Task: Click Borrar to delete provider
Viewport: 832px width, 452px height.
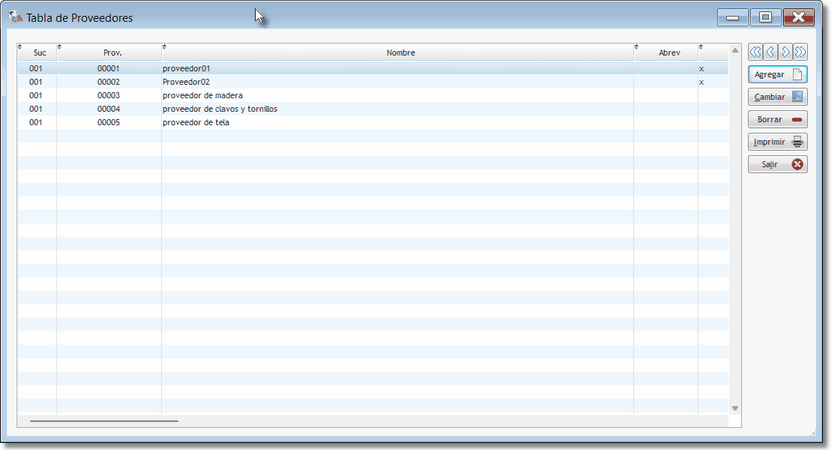Action: click(x=778, y=119)
